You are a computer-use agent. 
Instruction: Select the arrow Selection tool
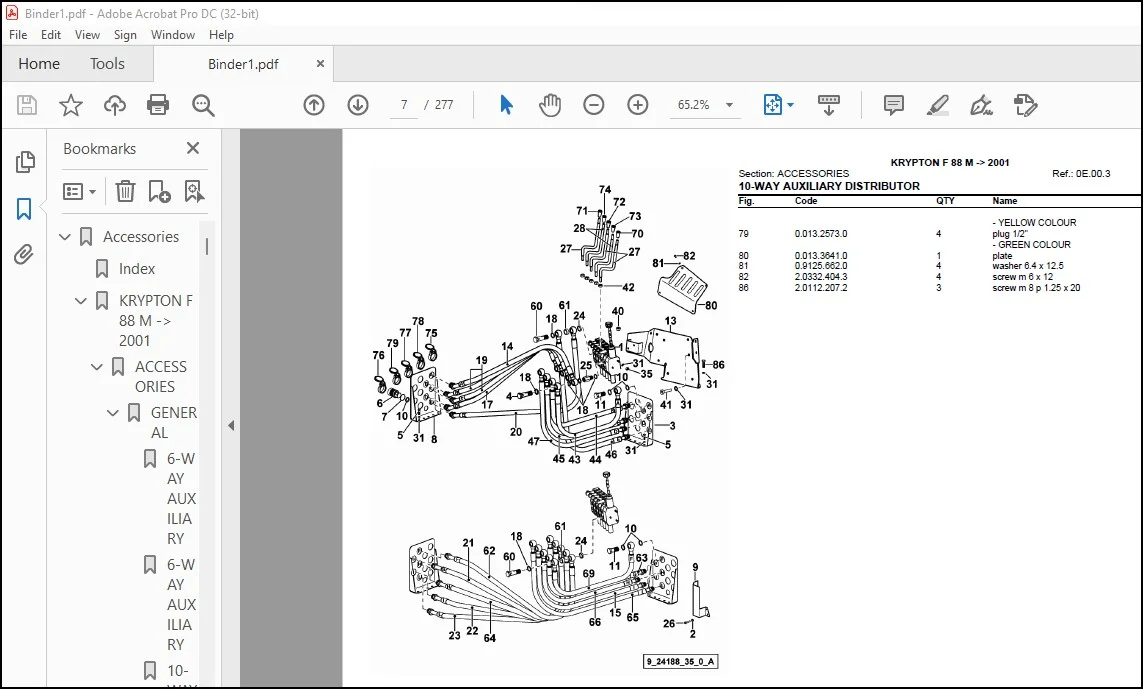coord(507,105)
